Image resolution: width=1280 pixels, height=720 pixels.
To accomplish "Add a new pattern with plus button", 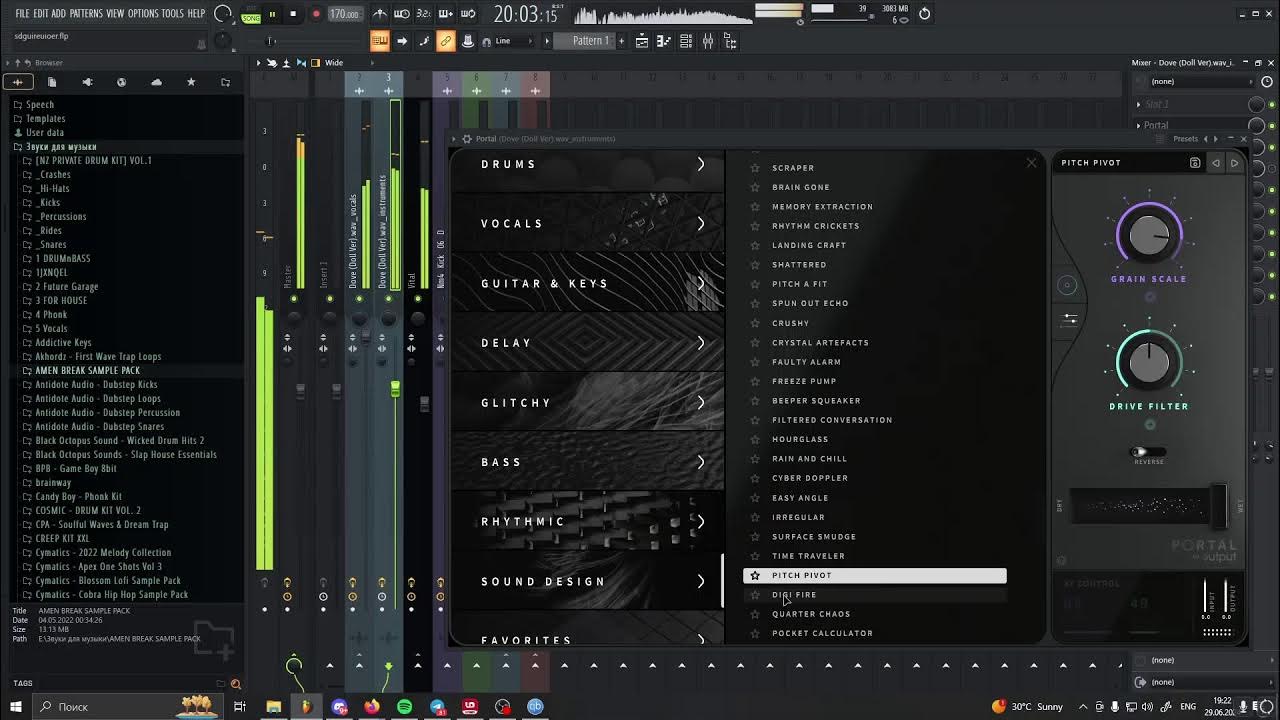I will [622, 41].
